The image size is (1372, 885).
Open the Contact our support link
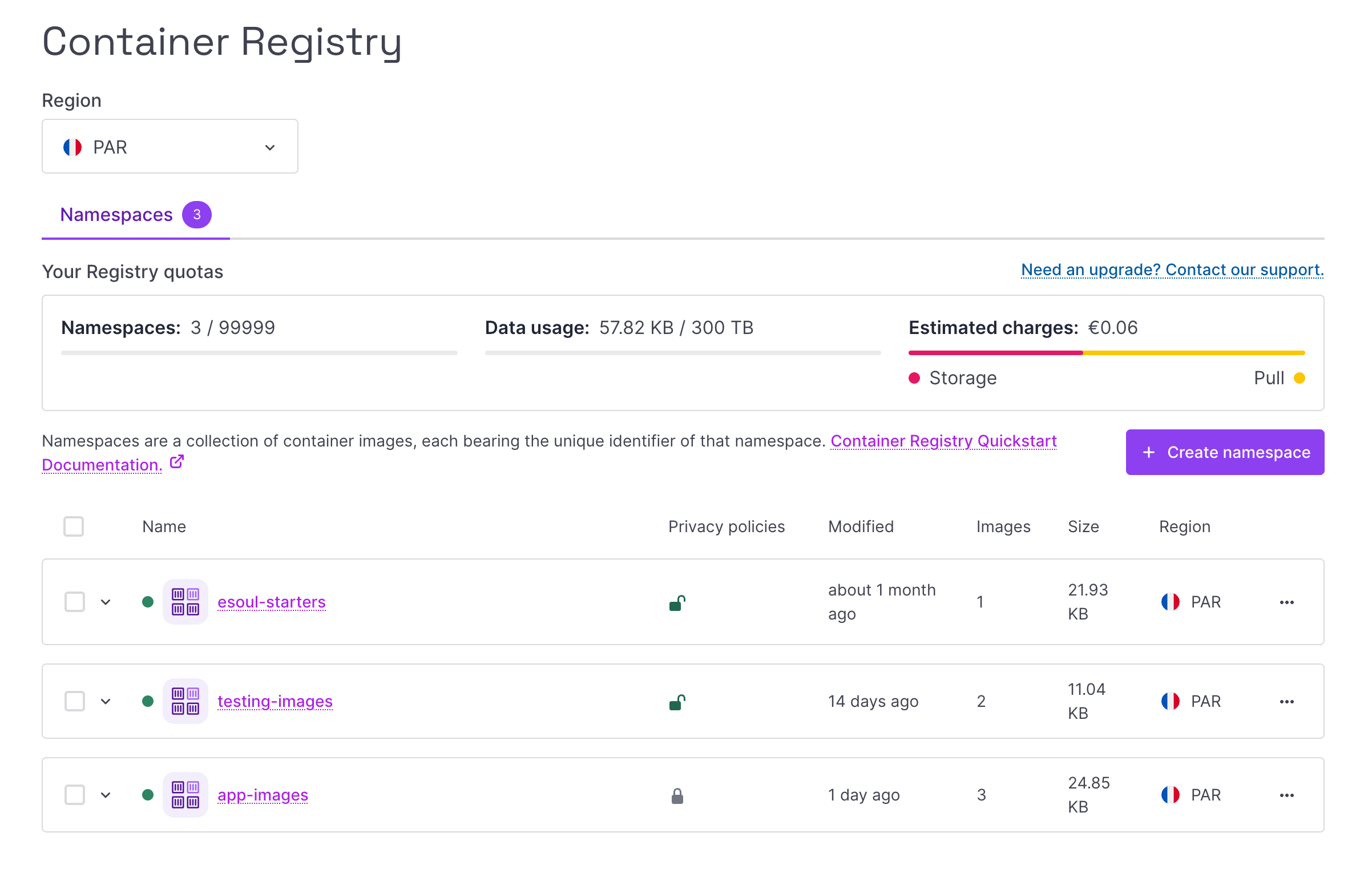[x=1172, y=269]
